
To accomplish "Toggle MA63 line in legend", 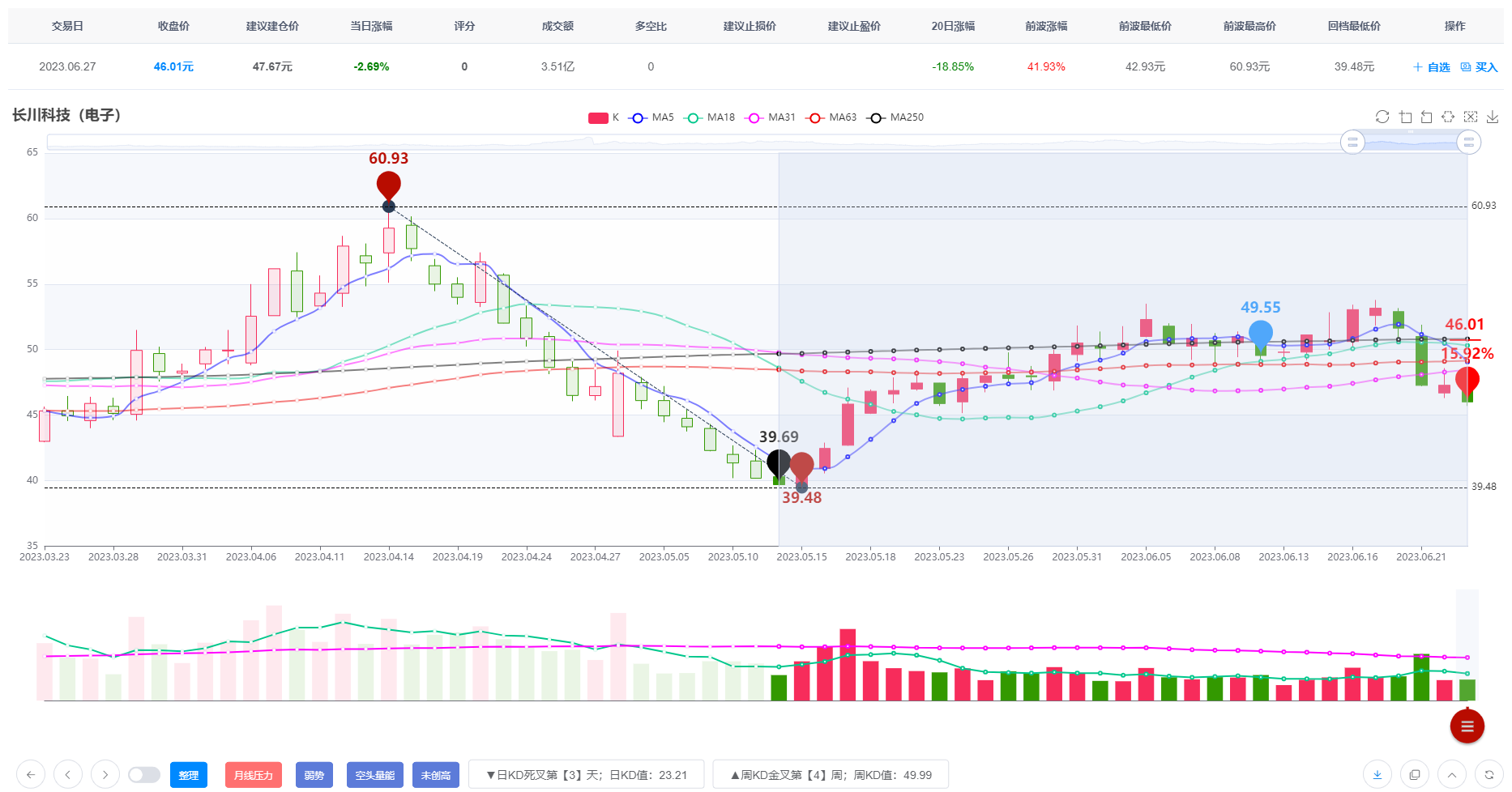I will coord(831,117).
